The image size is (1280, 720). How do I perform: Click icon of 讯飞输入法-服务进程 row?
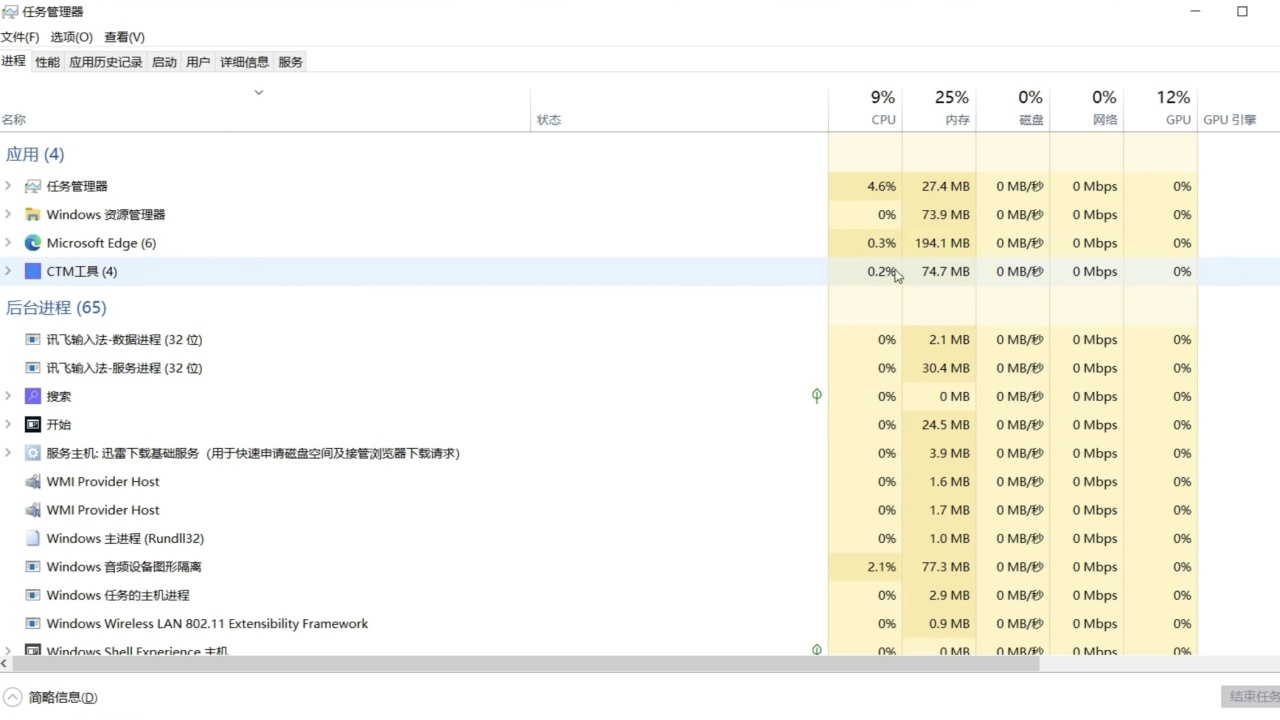33,368
